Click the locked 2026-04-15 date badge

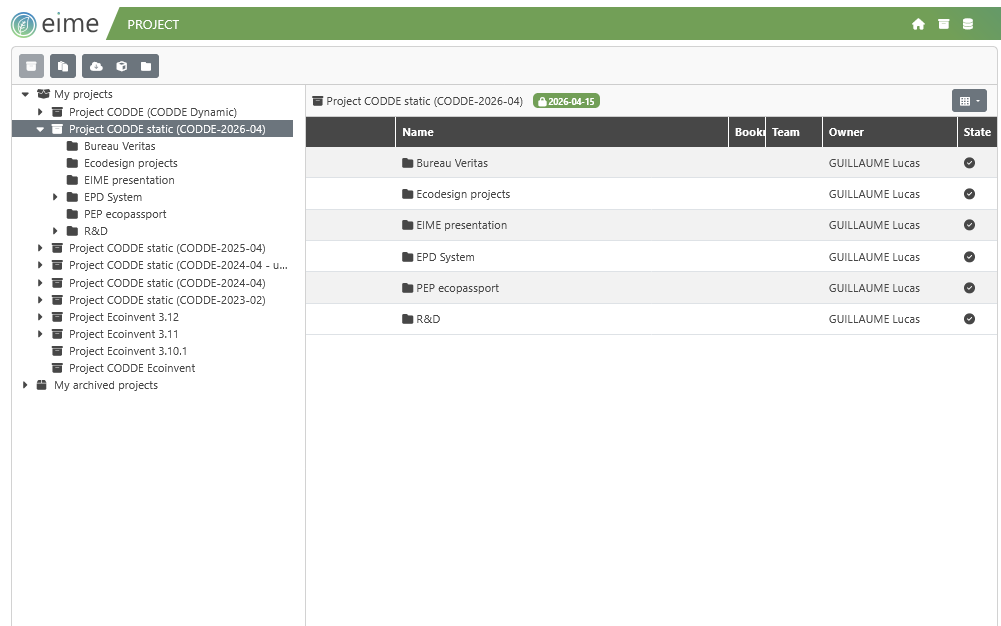point(566,101)
